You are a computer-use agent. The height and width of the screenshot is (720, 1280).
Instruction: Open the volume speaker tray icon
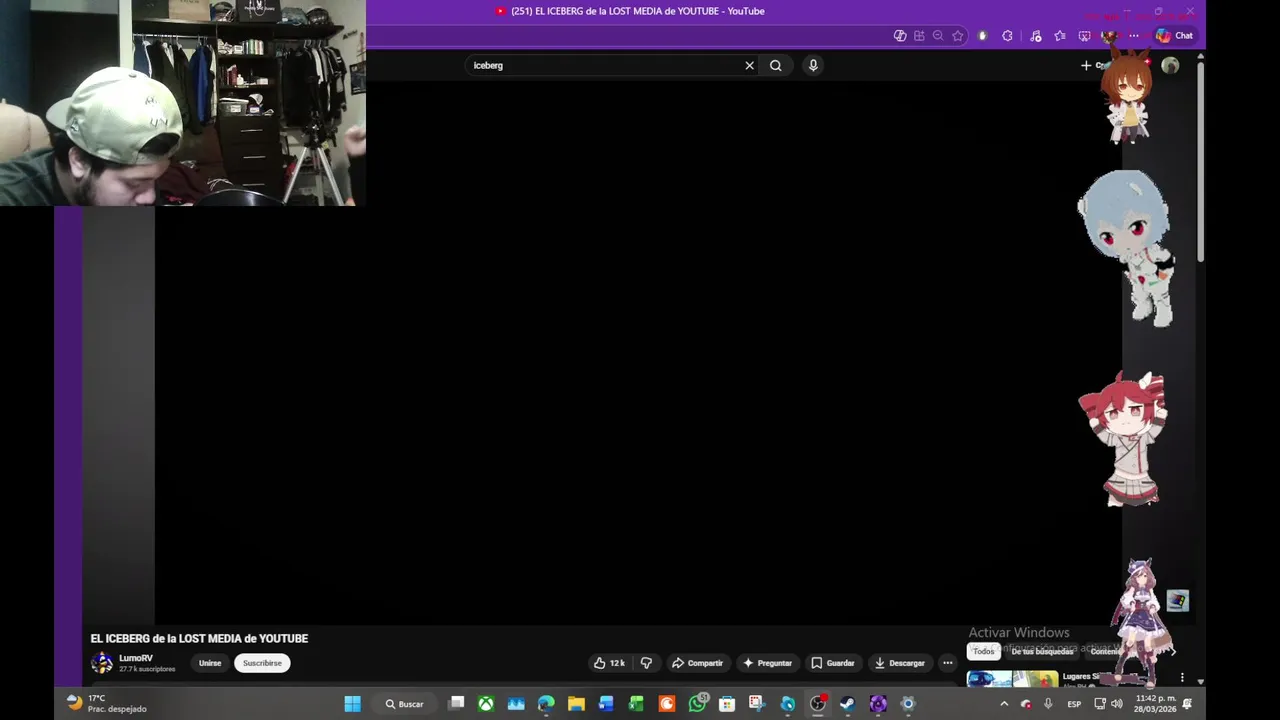click(1119, 704)
